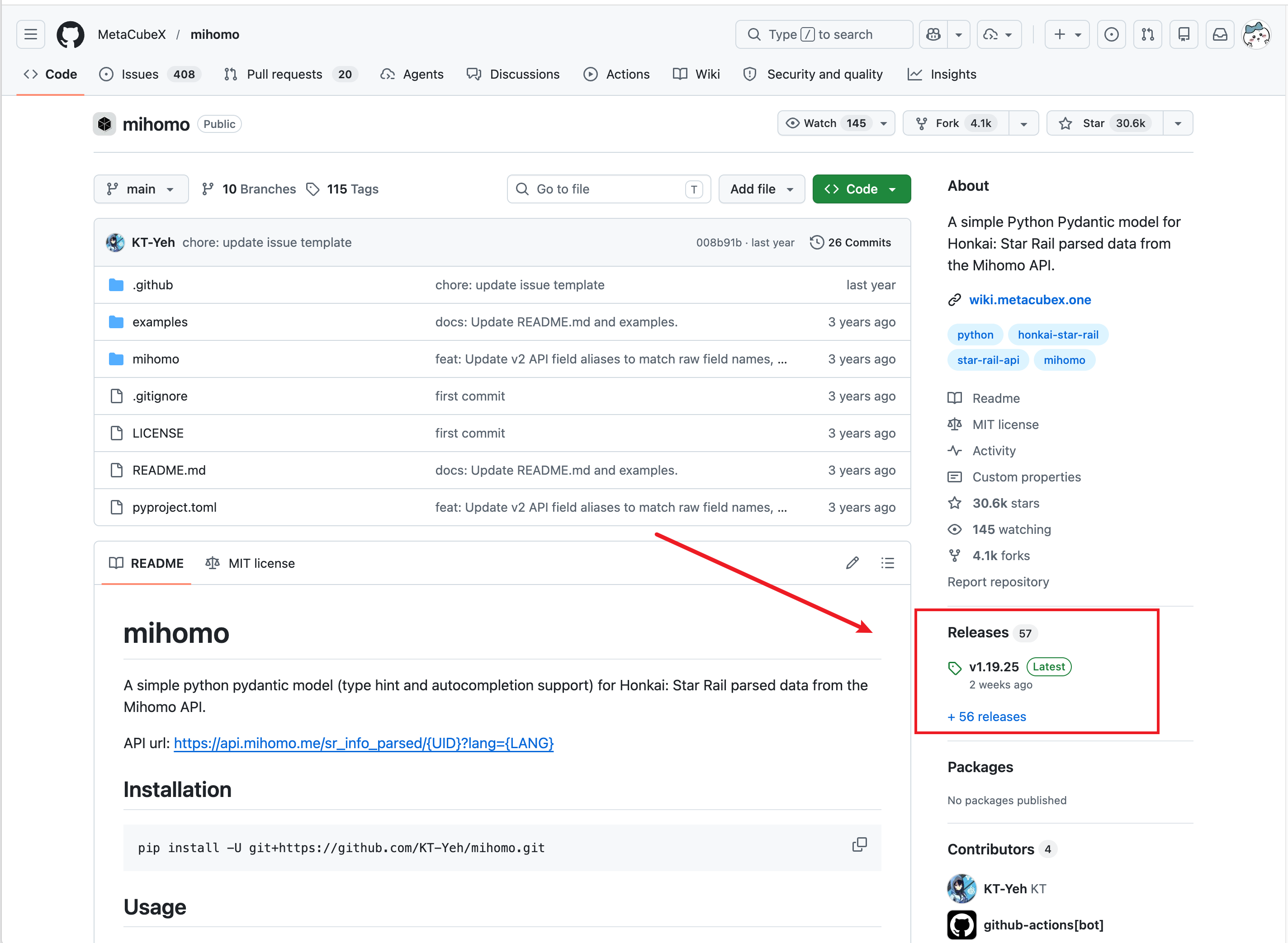View 115 Tags link
The width and height of the screenshot is (1288, 943).
[342, 189]
